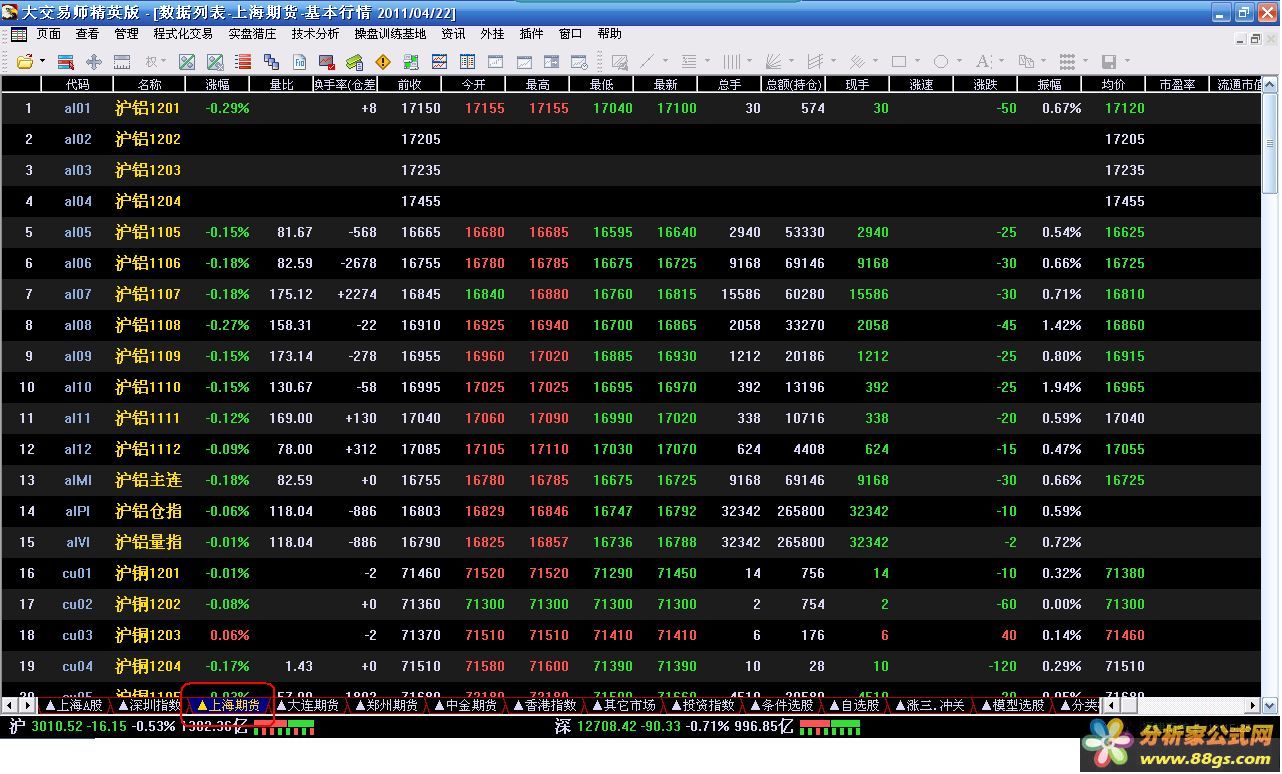Click the floppy disk save icon
The height and width of the screenshot is (774, 1282).
[1109, 62]
